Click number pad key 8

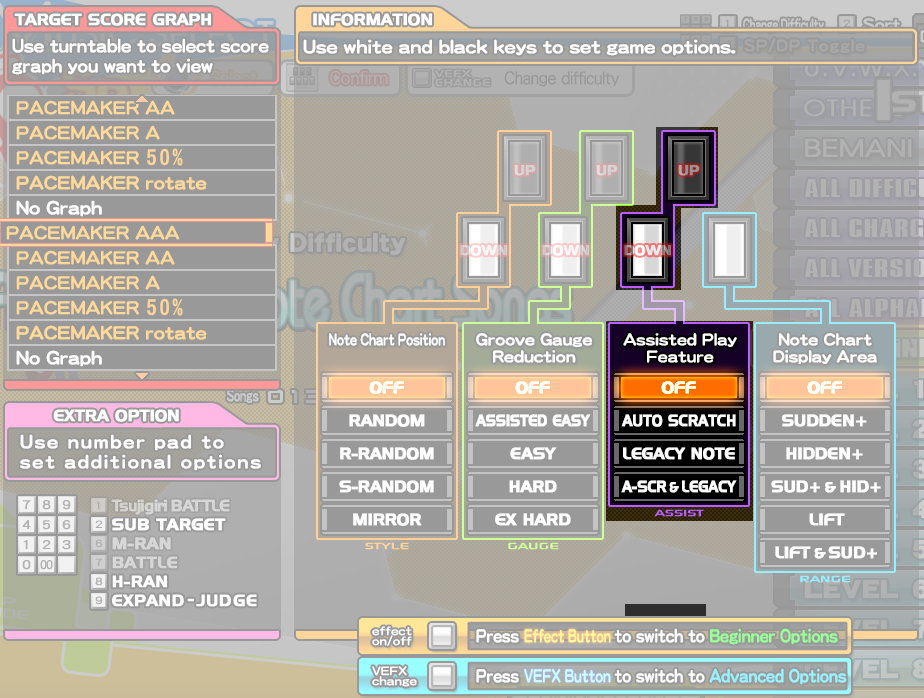coord(47,505)
